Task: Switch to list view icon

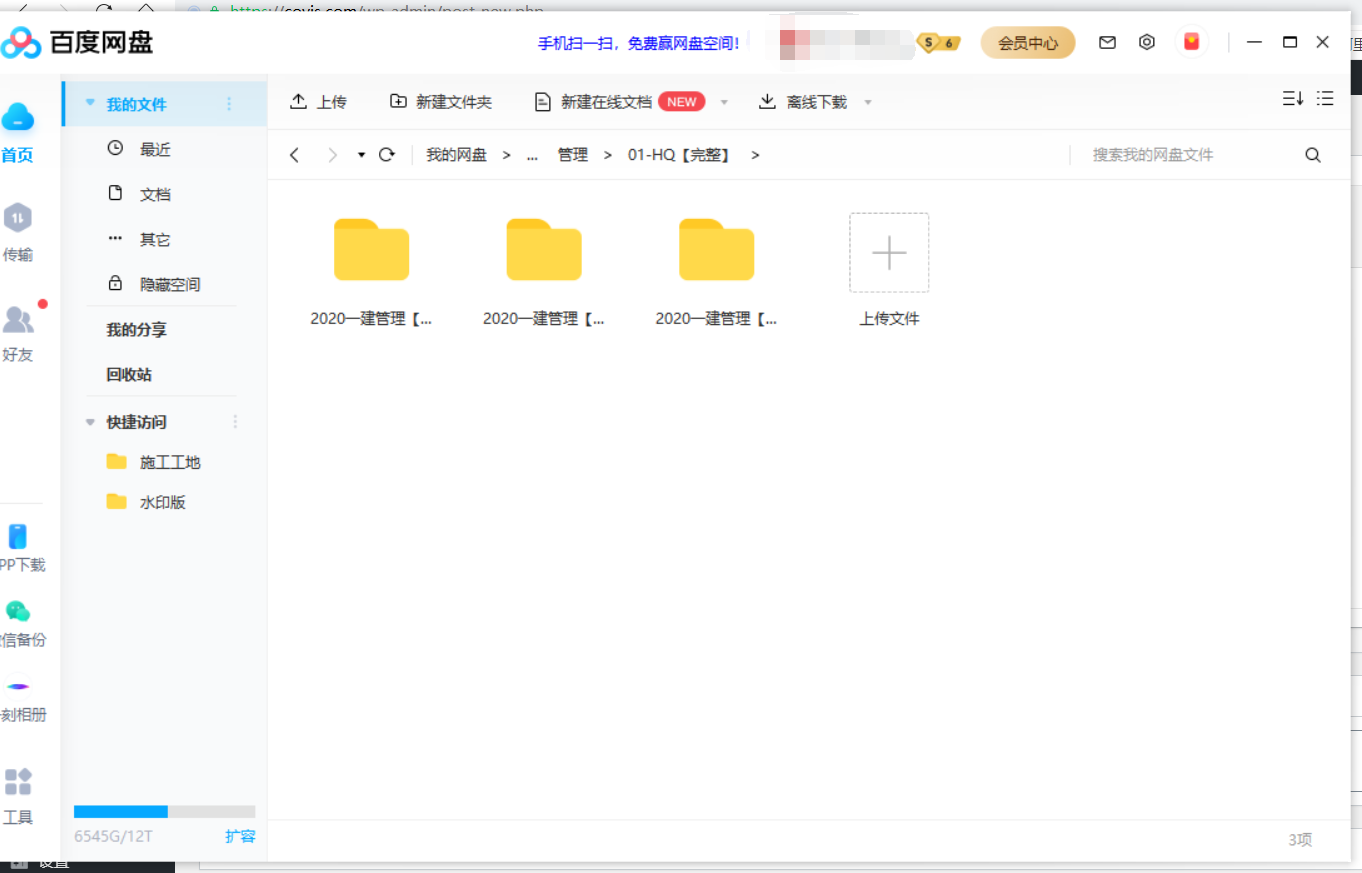Action: [x=1325, y=98]
